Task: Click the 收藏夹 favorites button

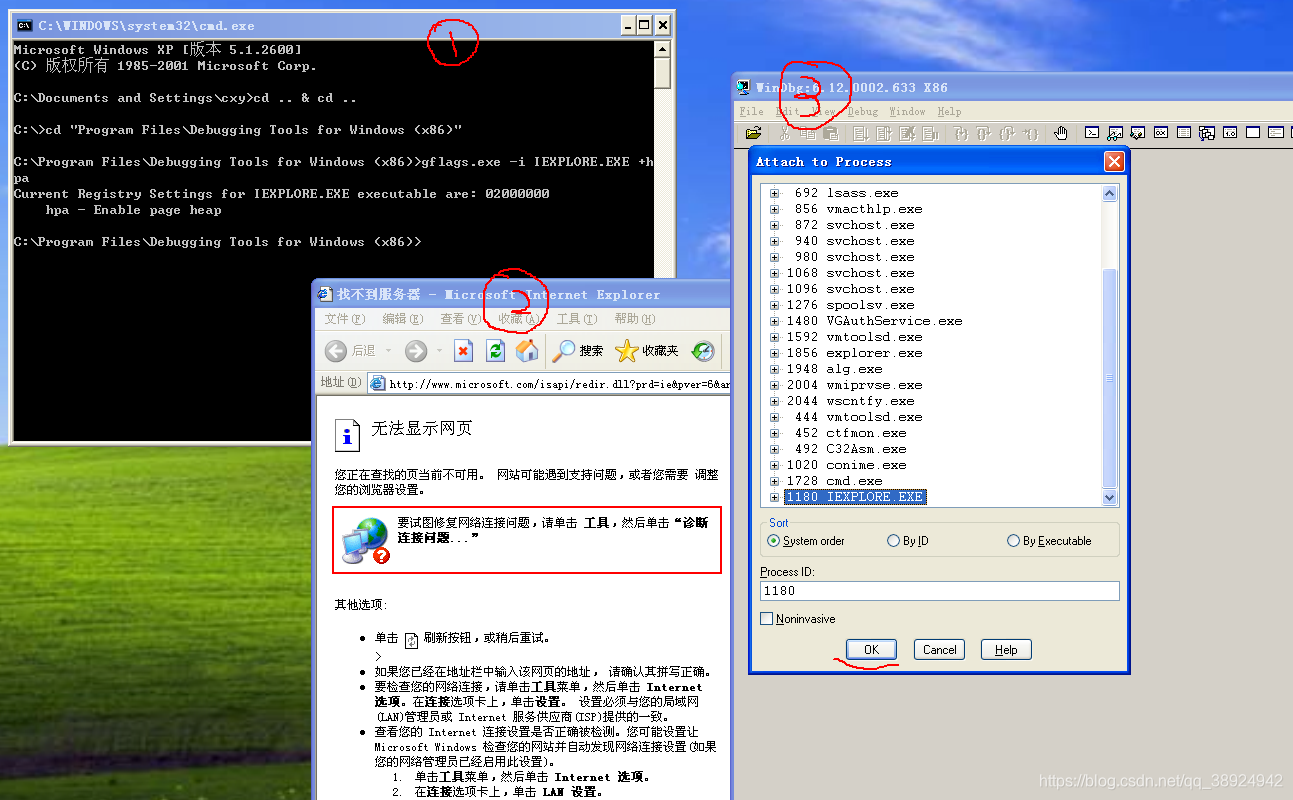Action: pos(647,351)
